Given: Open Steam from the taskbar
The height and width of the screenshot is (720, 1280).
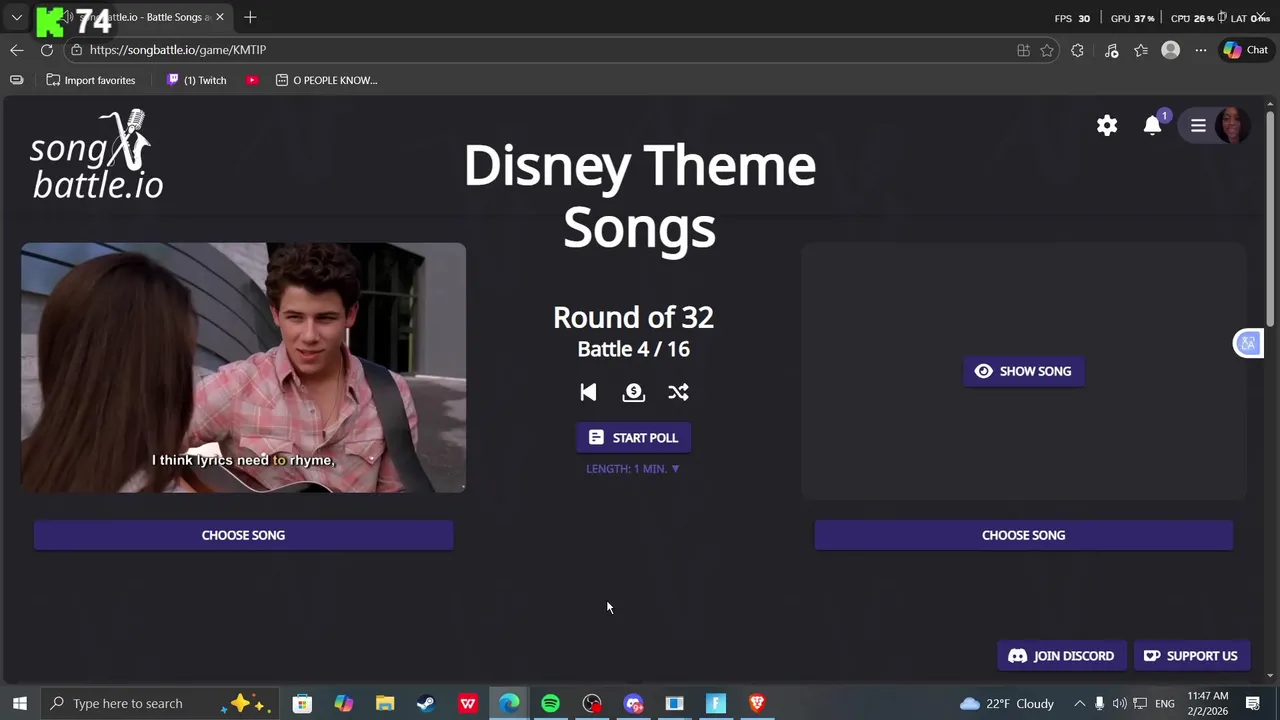Looking at the screenshot, I should click(426, 703).
